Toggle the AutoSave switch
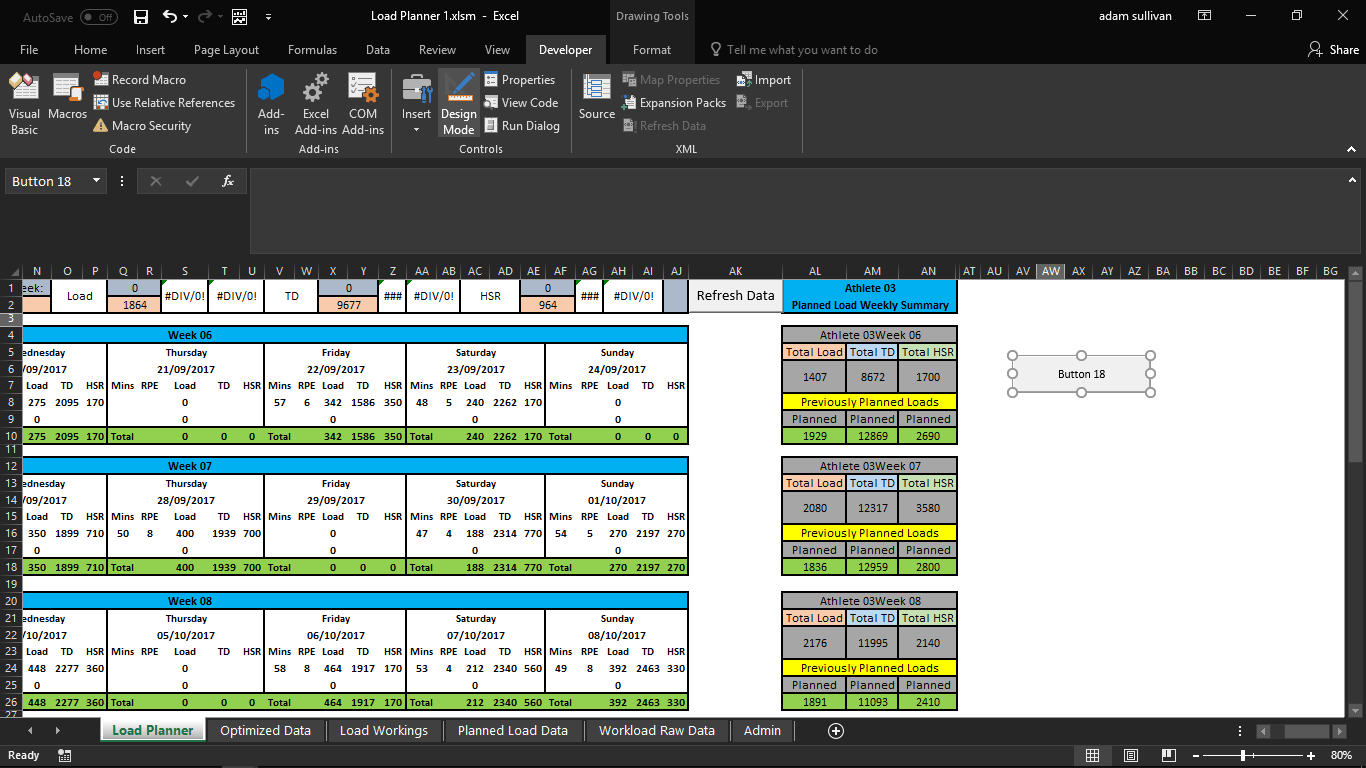 (x=98, y=17)
